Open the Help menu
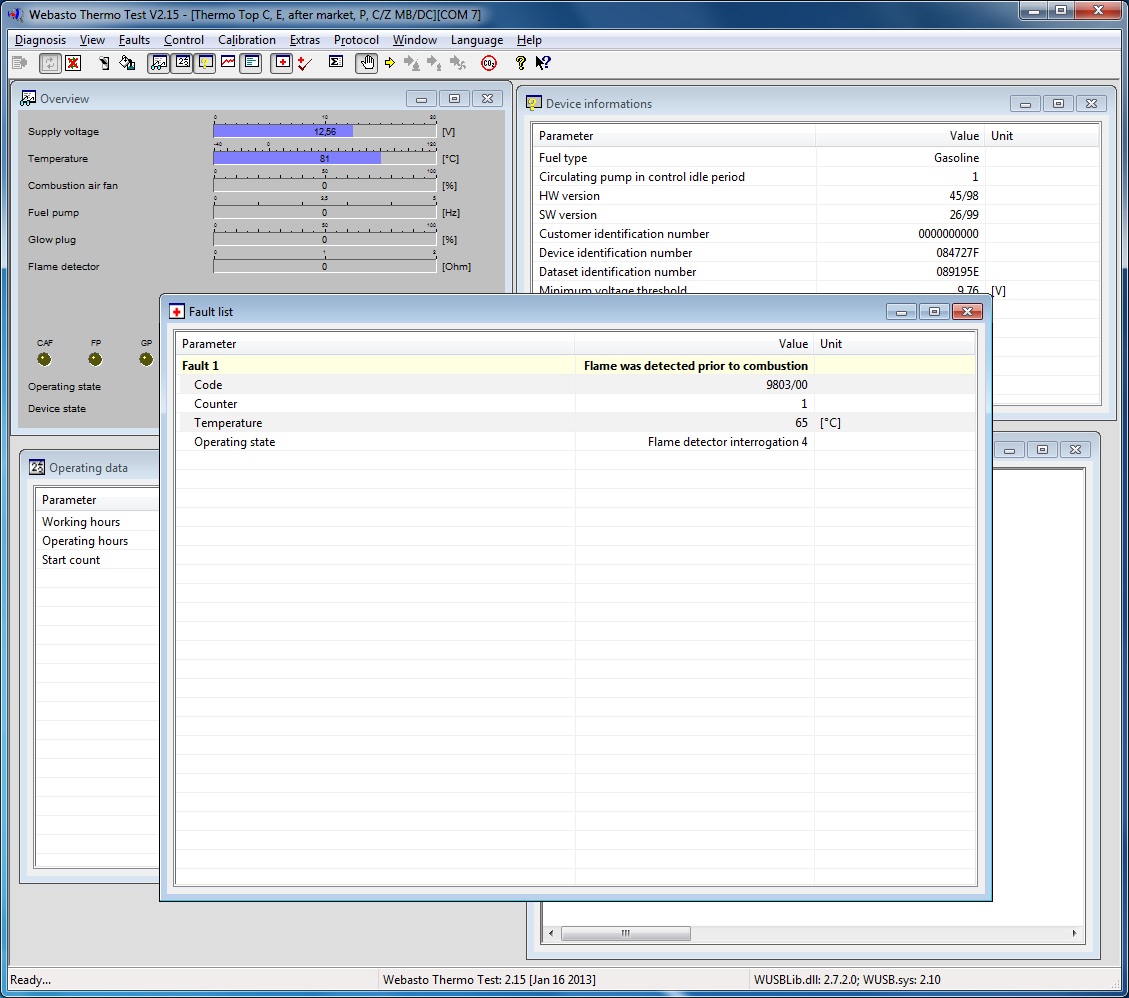This screenshot has height=998, width=1129. (x=529, y=40)
